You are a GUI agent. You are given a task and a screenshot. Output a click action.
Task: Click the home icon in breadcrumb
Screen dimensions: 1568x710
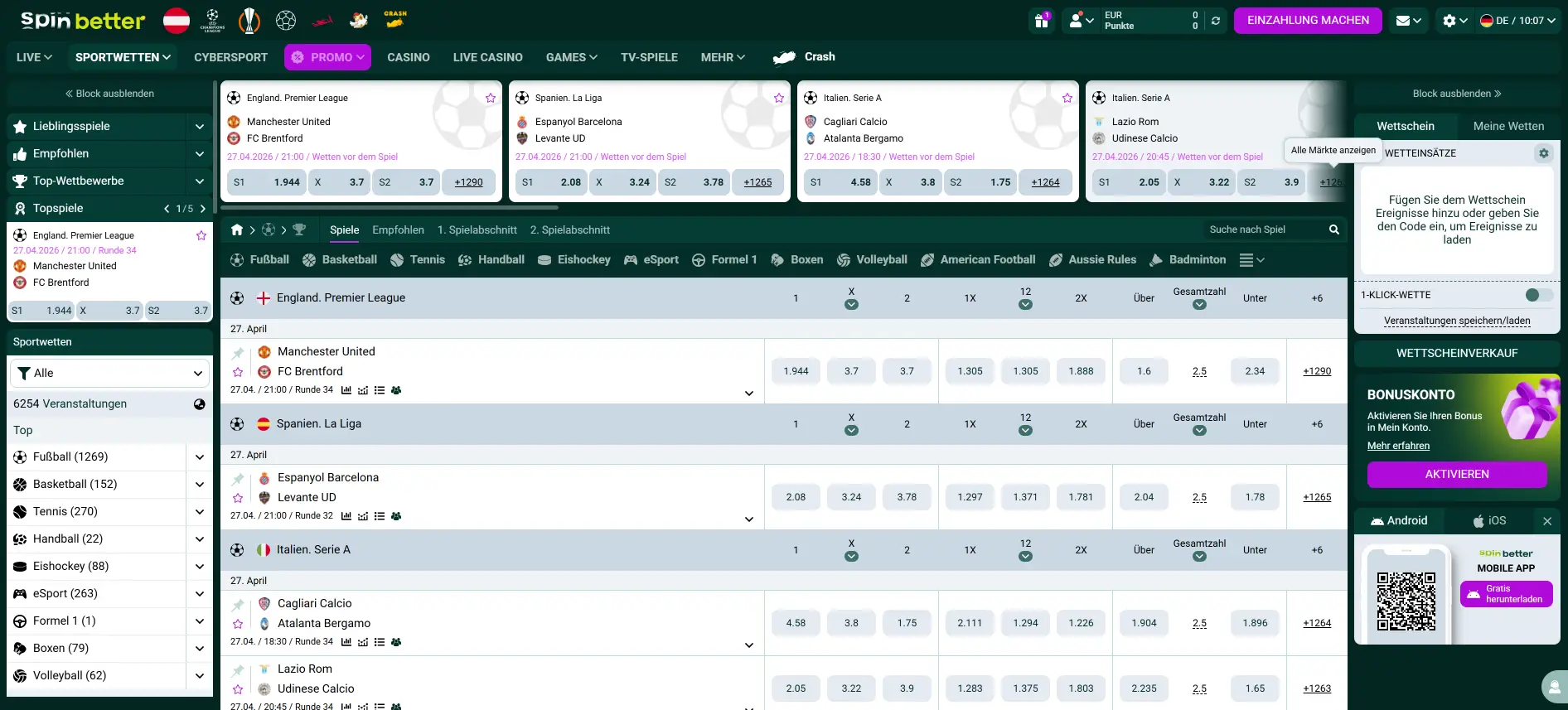[237, 229]
